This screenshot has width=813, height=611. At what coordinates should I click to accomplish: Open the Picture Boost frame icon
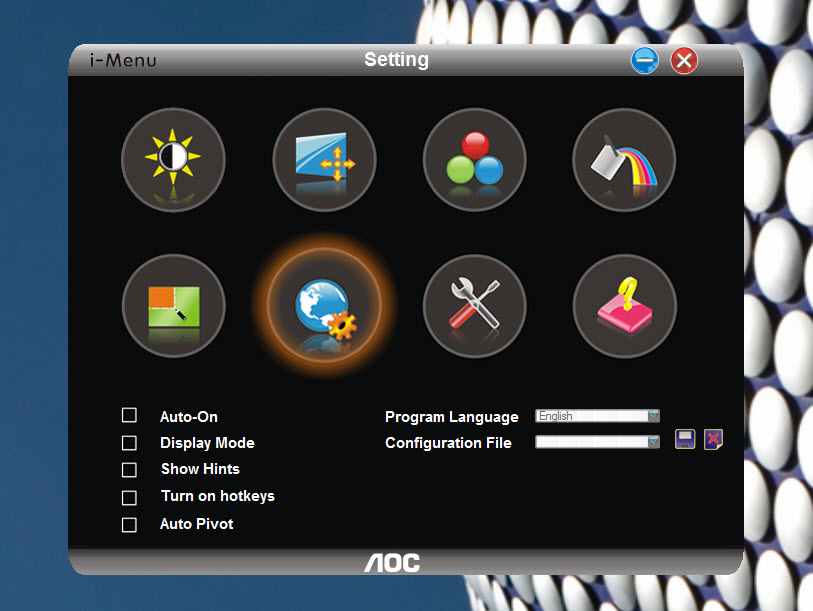(x=174, y=306)
